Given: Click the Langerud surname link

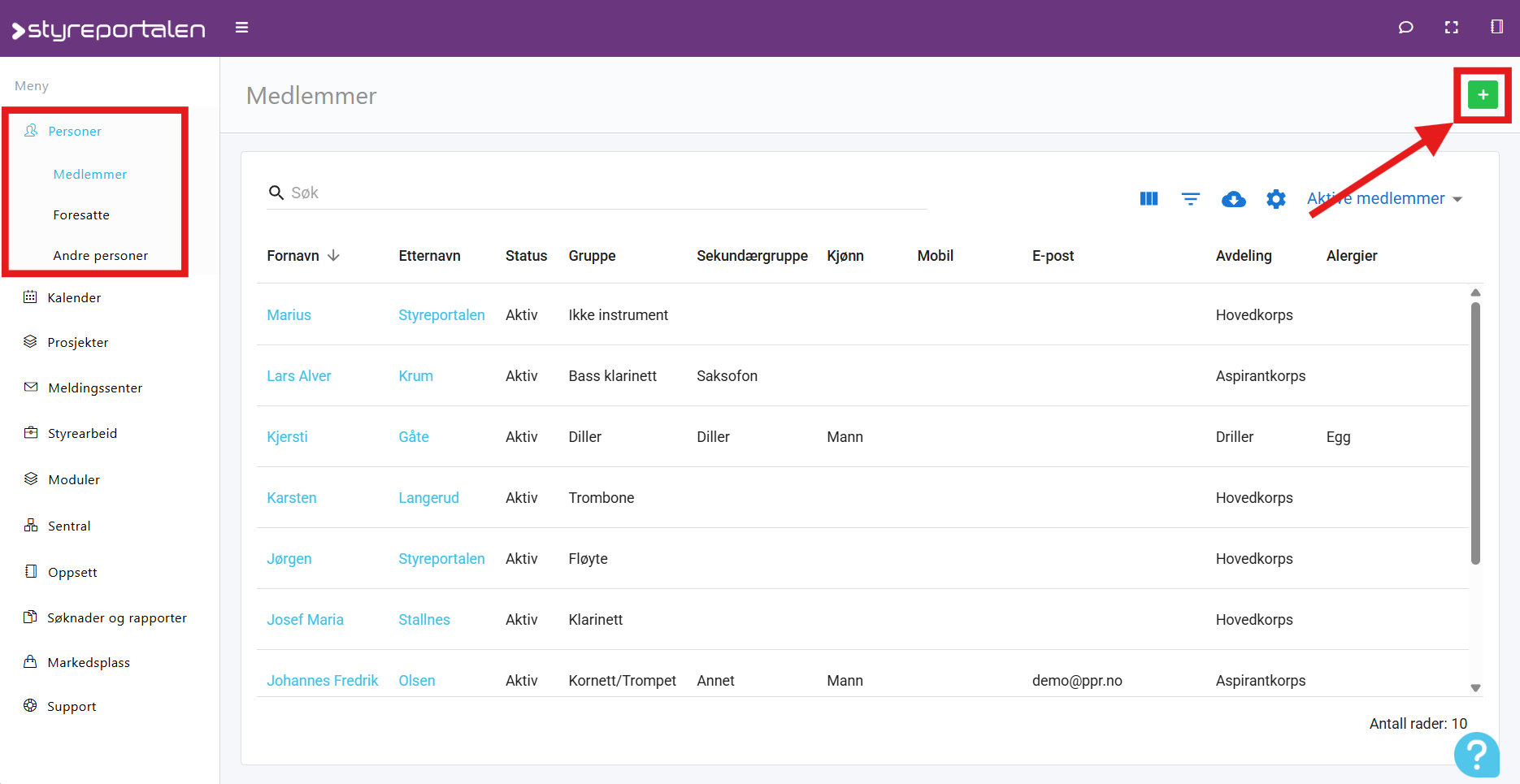Looking at the screenshot, I should point(428,498).
